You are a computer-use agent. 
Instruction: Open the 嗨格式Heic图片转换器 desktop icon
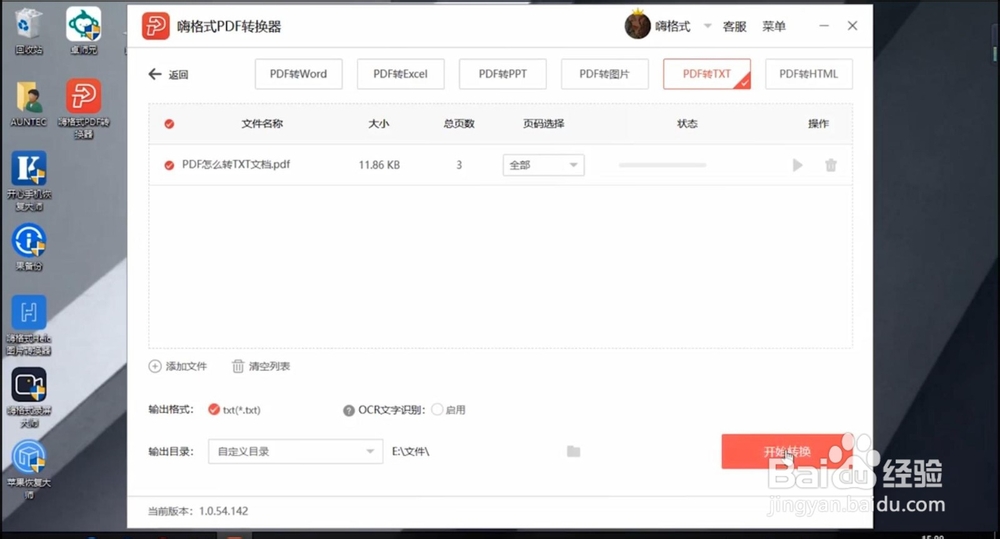click(29, 325)
